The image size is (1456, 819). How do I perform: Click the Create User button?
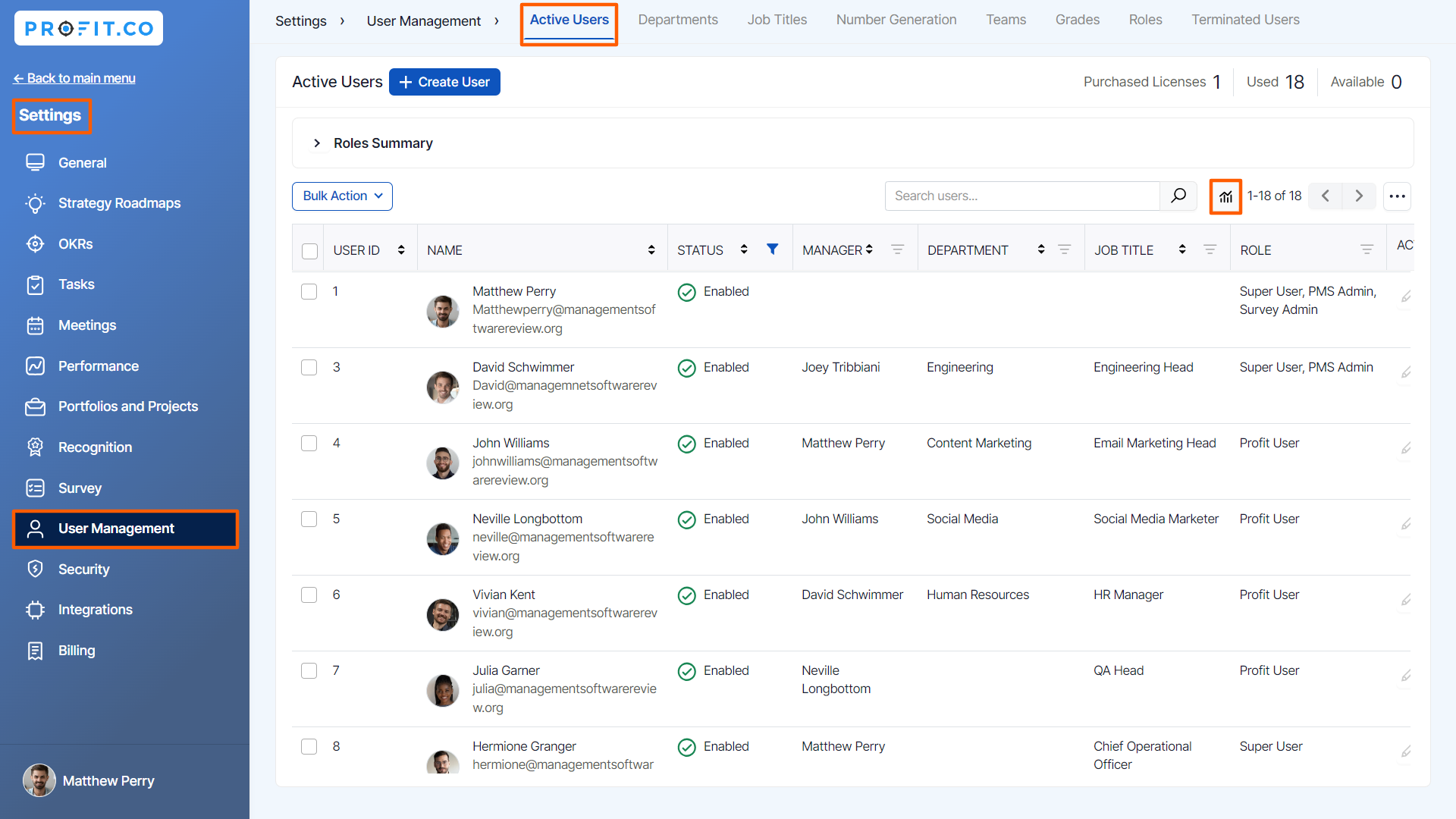click(x=444, y=82)
